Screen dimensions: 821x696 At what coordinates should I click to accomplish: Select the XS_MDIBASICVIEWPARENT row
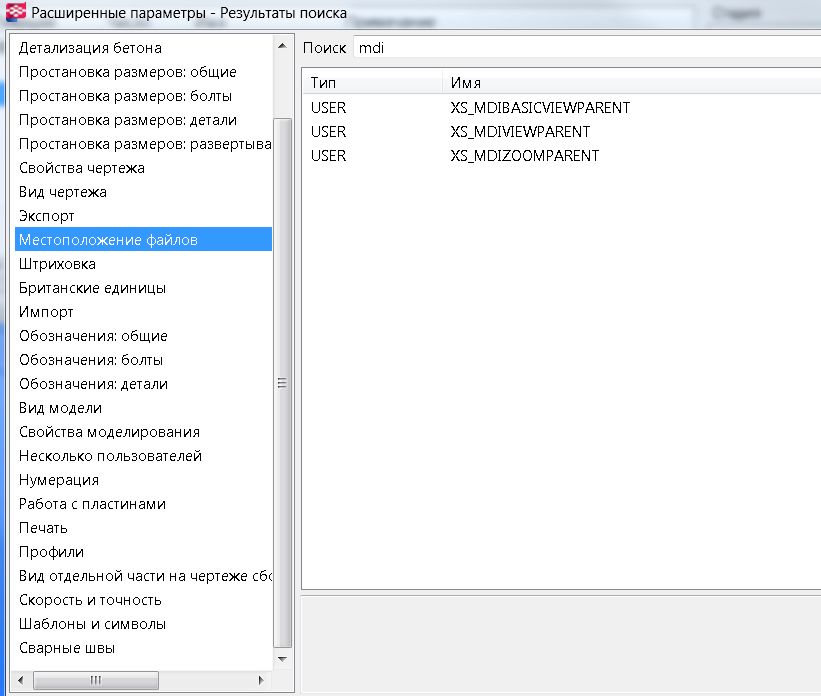[540, 108]
